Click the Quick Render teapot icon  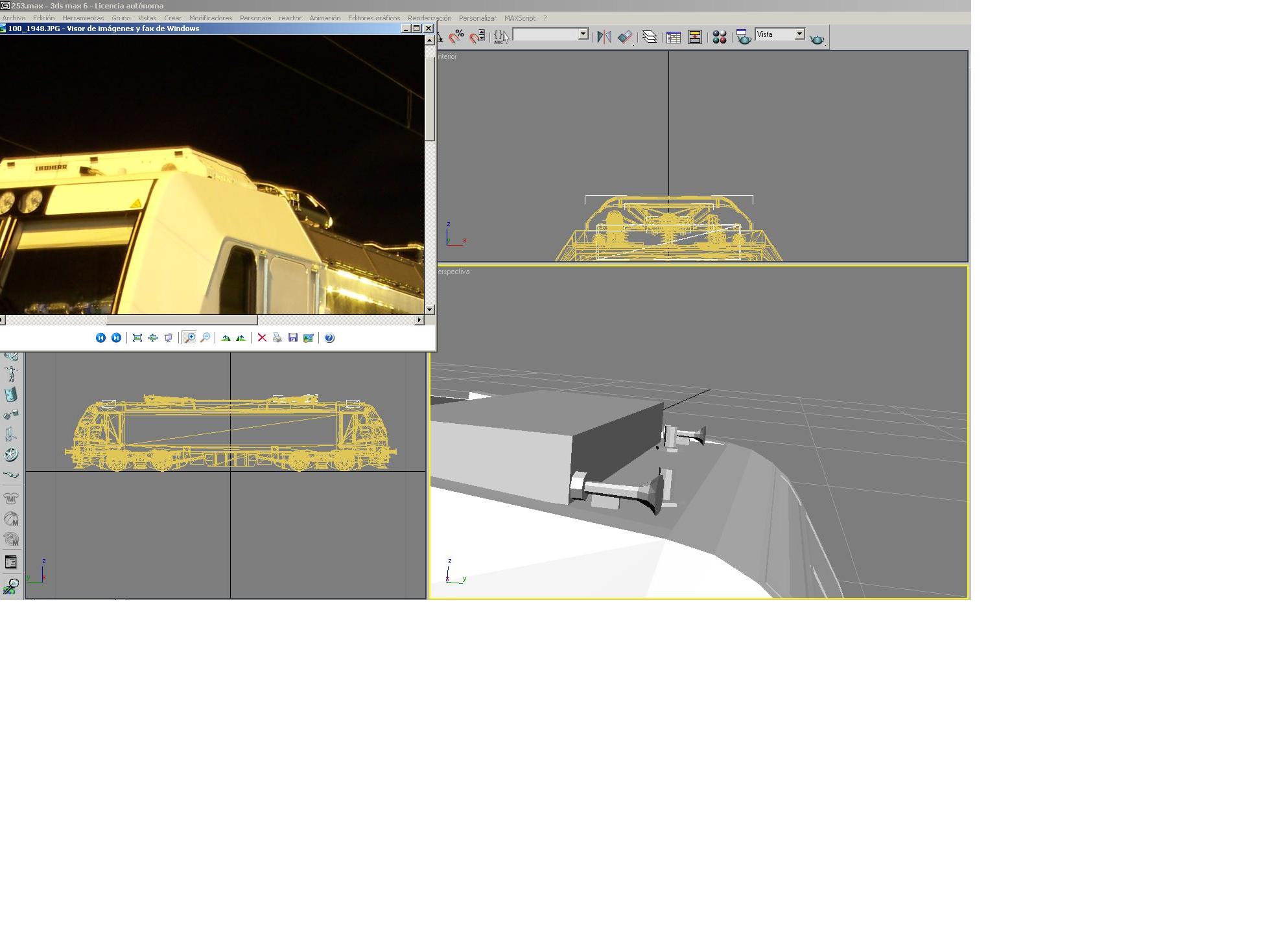tap(817, 39)
